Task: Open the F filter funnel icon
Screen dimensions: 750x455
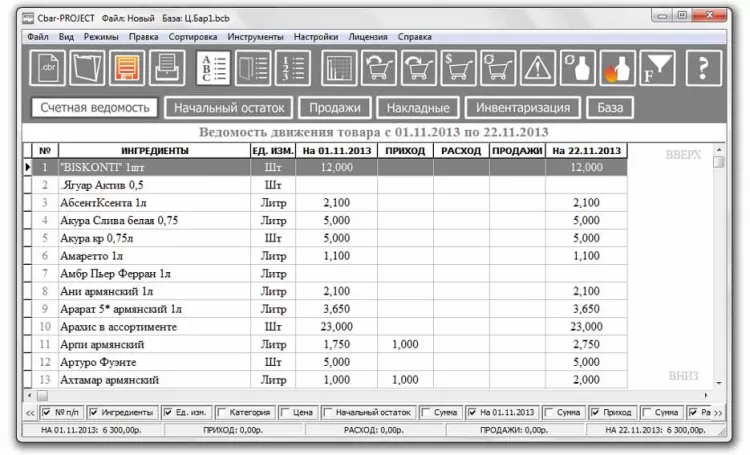Action: tap(658, 68)
